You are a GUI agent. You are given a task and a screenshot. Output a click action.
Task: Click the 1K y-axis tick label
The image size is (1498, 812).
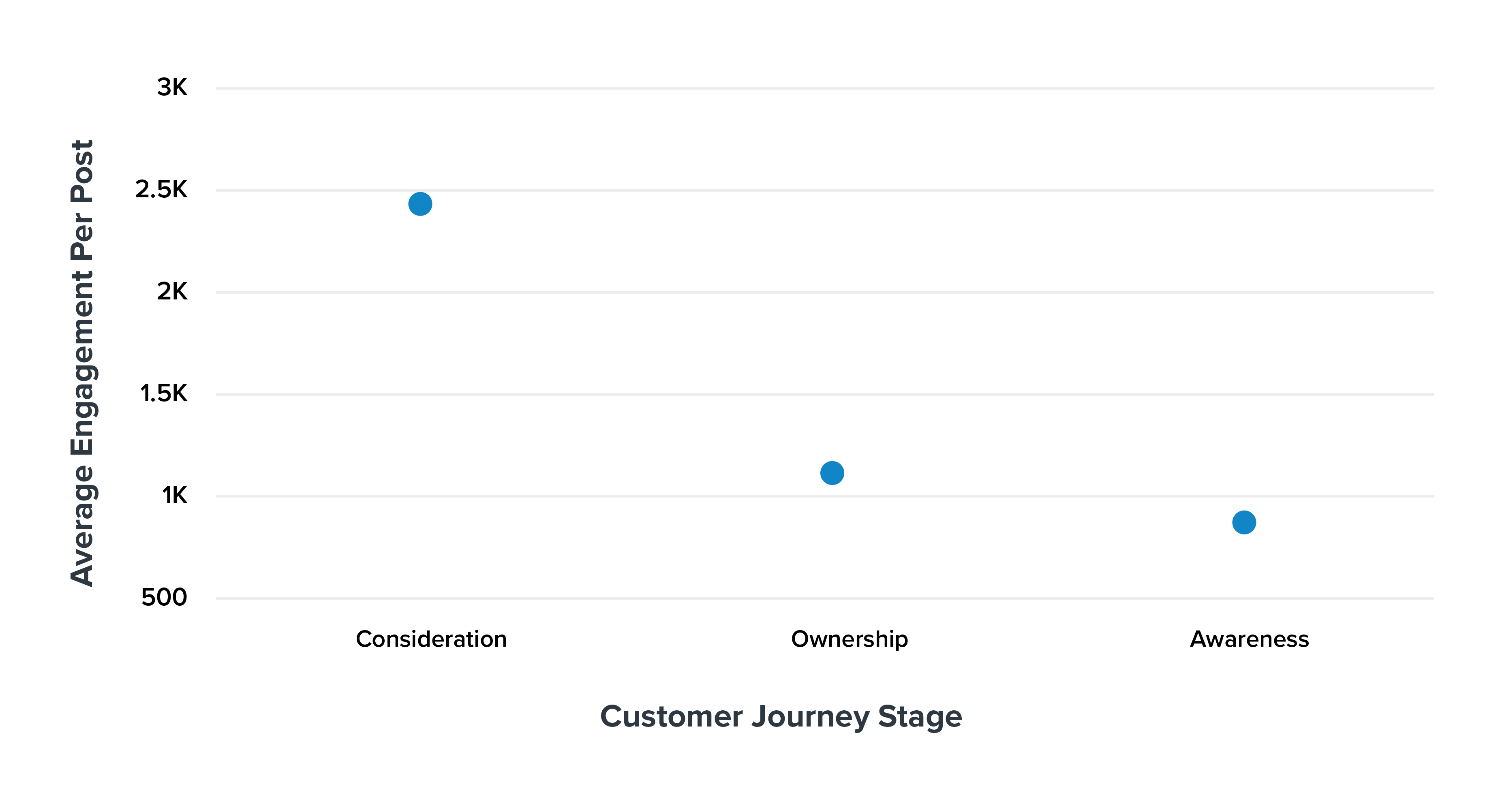(174, 496)
